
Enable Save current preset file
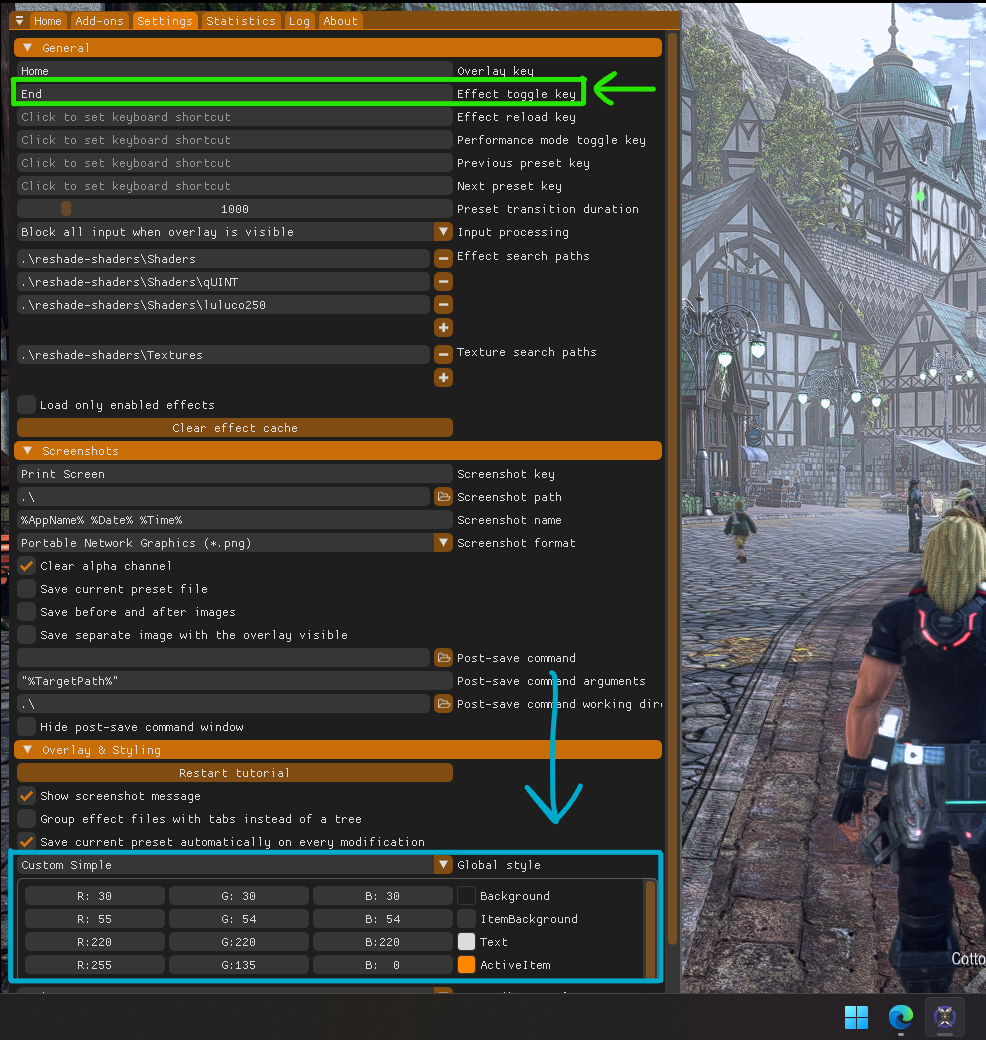point(27,589)
